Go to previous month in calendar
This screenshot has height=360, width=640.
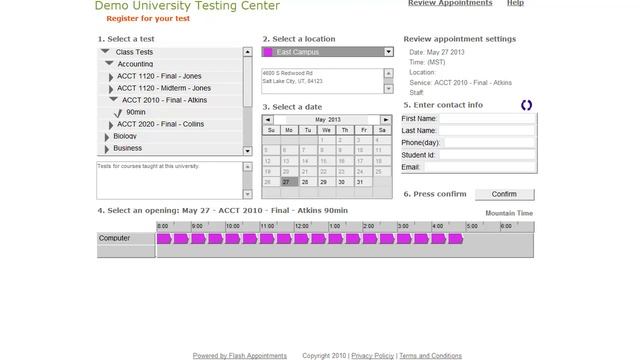pyautogui.click(x=268, y=120)
